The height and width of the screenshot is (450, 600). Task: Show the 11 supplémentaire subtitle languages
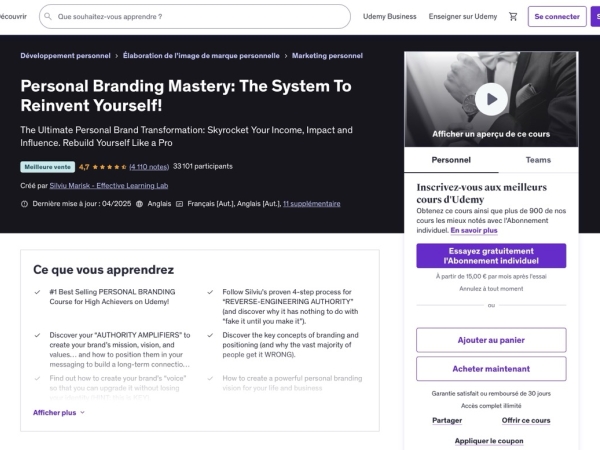(x=311, y=204)
